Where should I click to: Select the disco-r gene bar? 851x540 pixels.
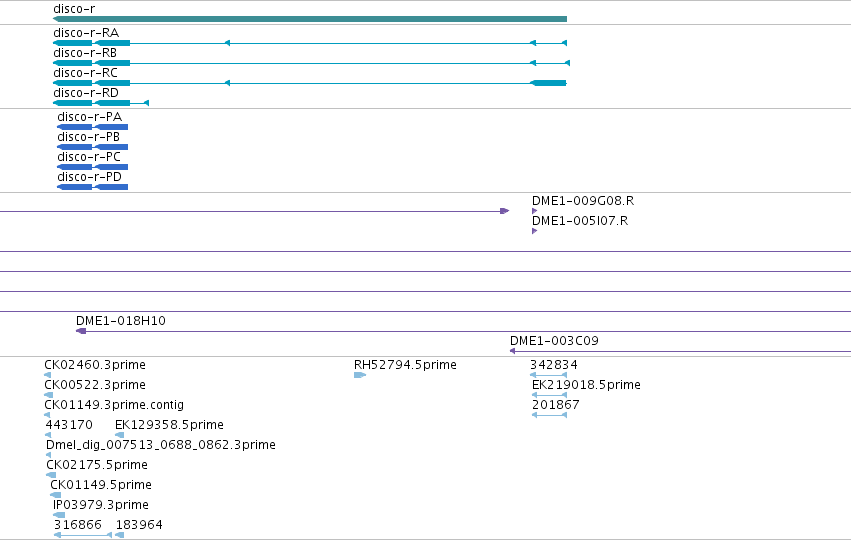tap(310, 19)
